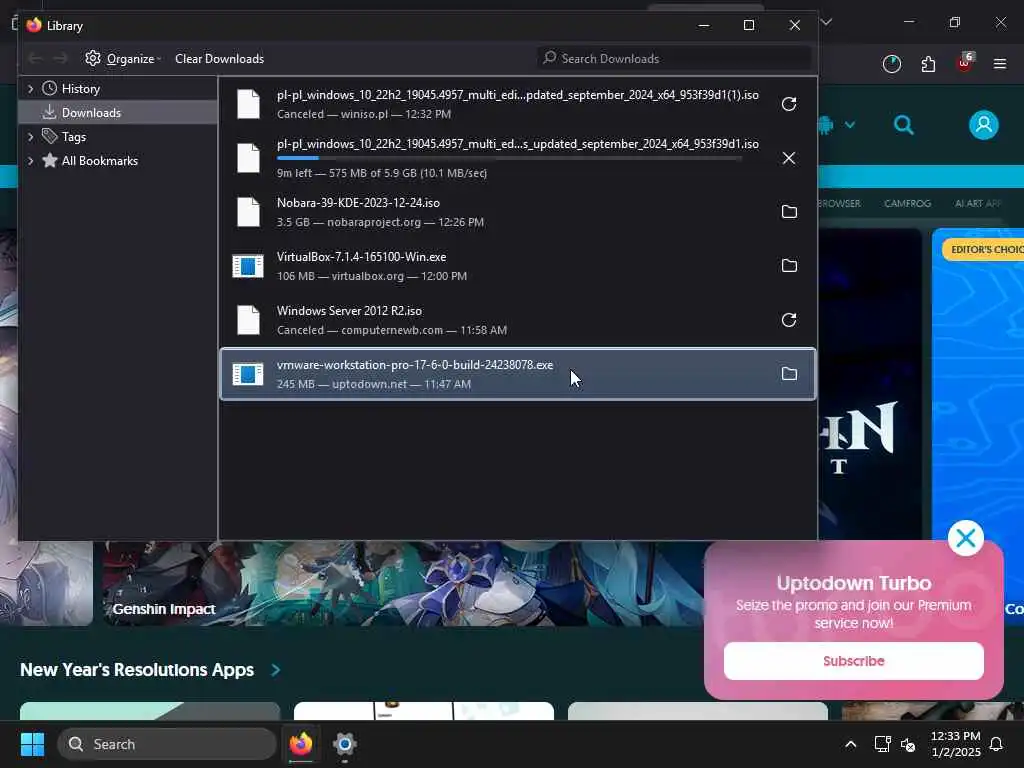Image resolution: width=1024 pixels, height=768 pixels.
Task: Select the first canceled pl-pl_windows_10 ISO filename
Action: point(517,95)
